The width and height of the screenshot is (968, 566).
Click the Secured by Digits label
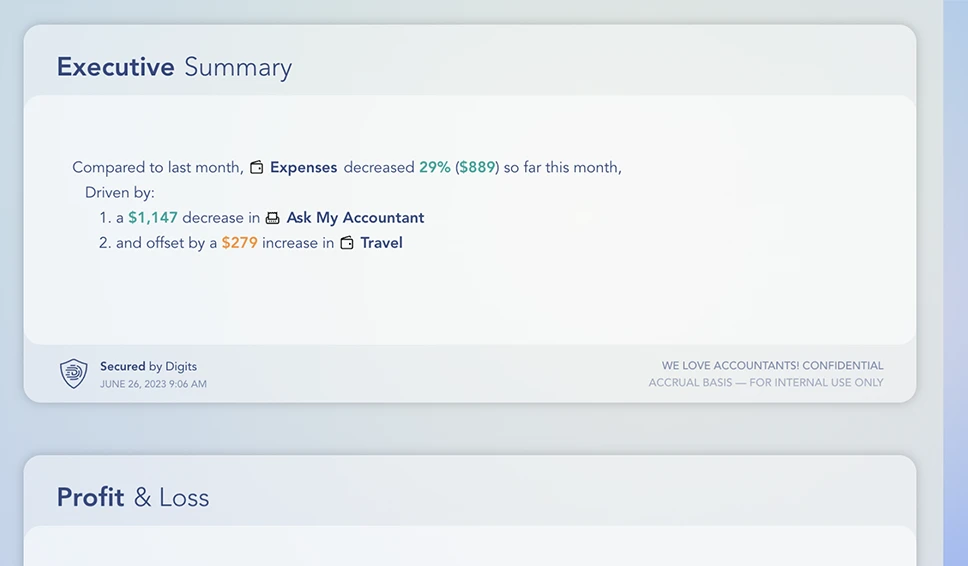(x=148, y=366)
